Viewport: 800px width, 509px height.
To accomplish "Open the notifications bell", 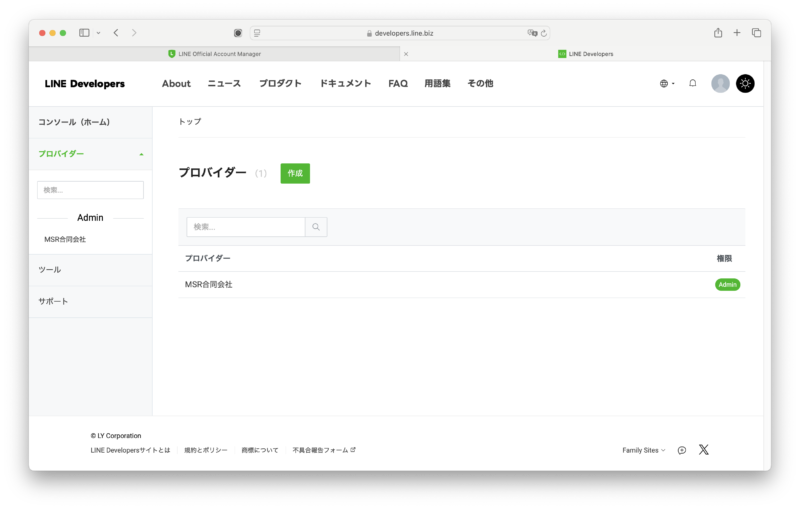I will (692, 83).
